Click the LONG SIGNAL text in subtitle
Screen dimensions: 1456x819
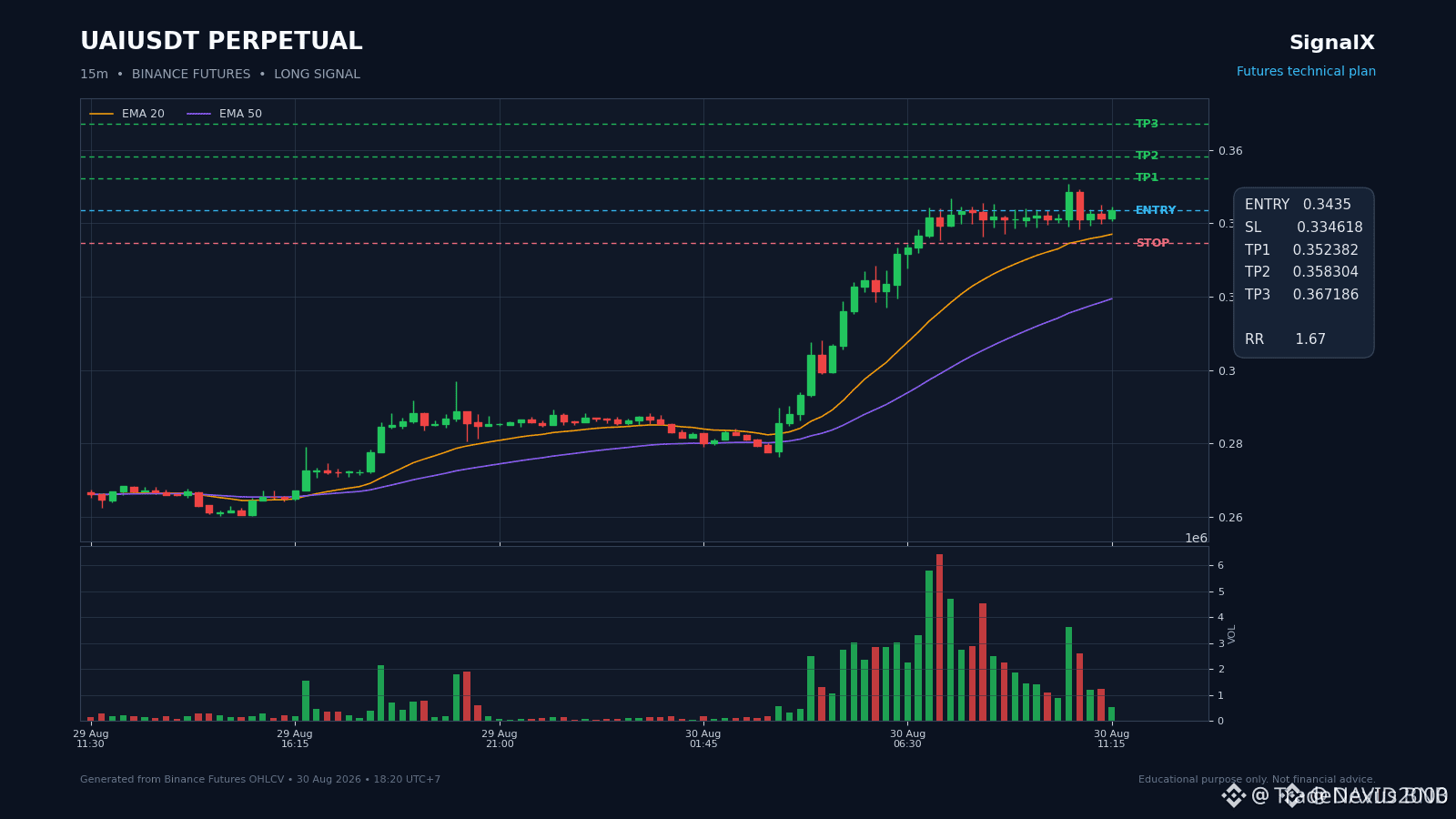[317, 75]
